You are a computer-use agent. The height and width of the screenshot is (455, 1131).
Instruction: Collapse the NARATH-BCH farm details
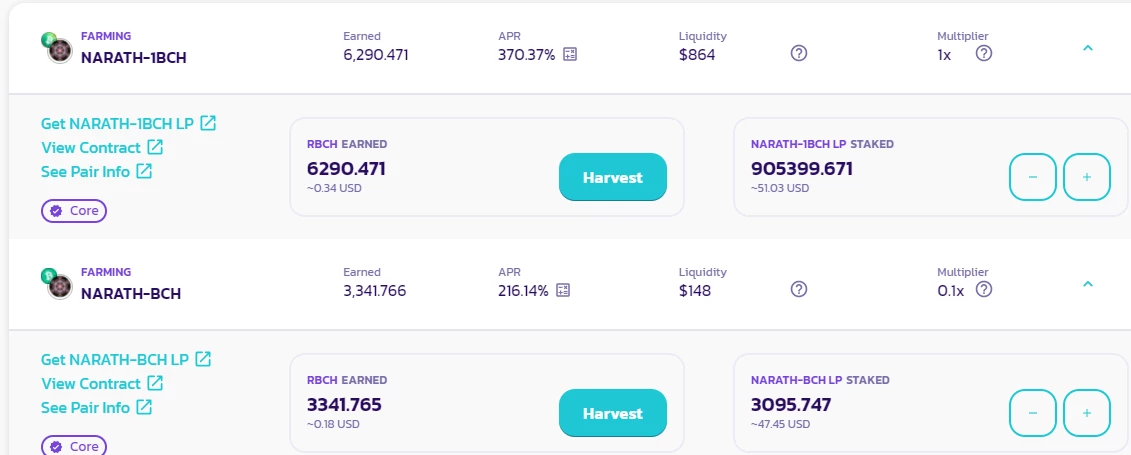coord(1088,284)
